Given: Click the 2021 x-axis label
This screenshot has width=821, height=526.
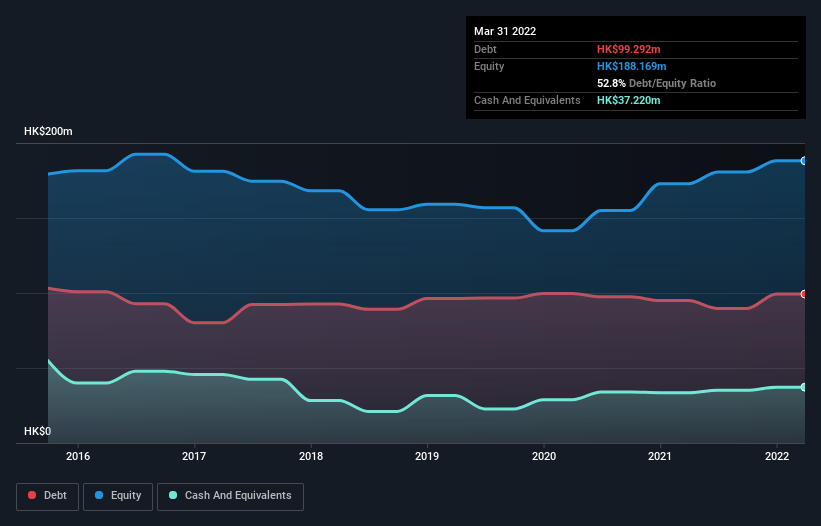Looking at the screenshot, I should (x=660, y=456).
